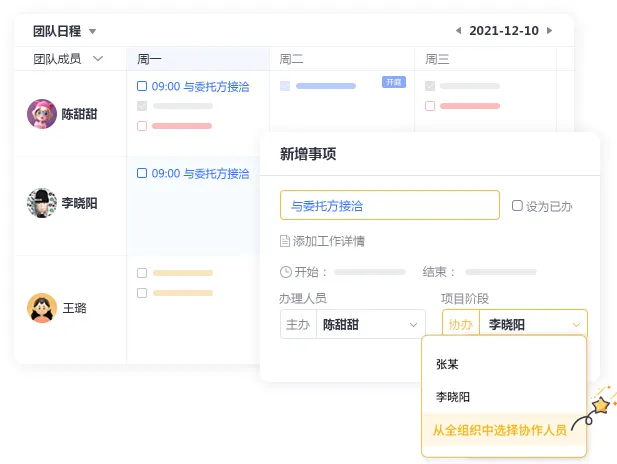Go to previous date with left arrow
This screenshot has height=464, width=617.
[459, 31]
